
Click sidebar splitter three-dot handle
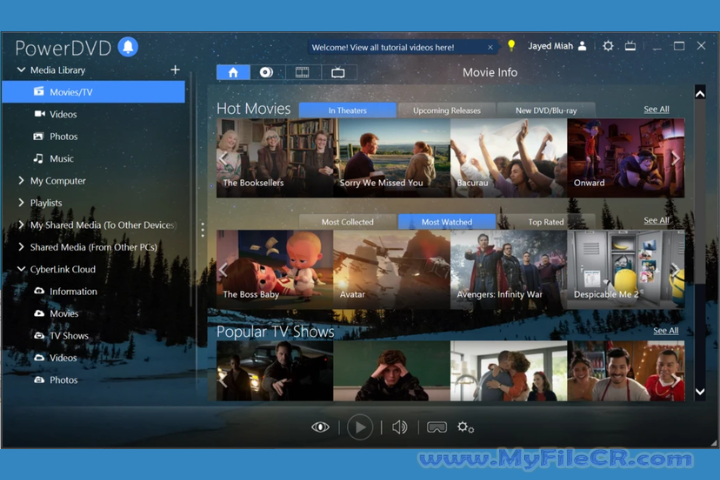point(202,230)
